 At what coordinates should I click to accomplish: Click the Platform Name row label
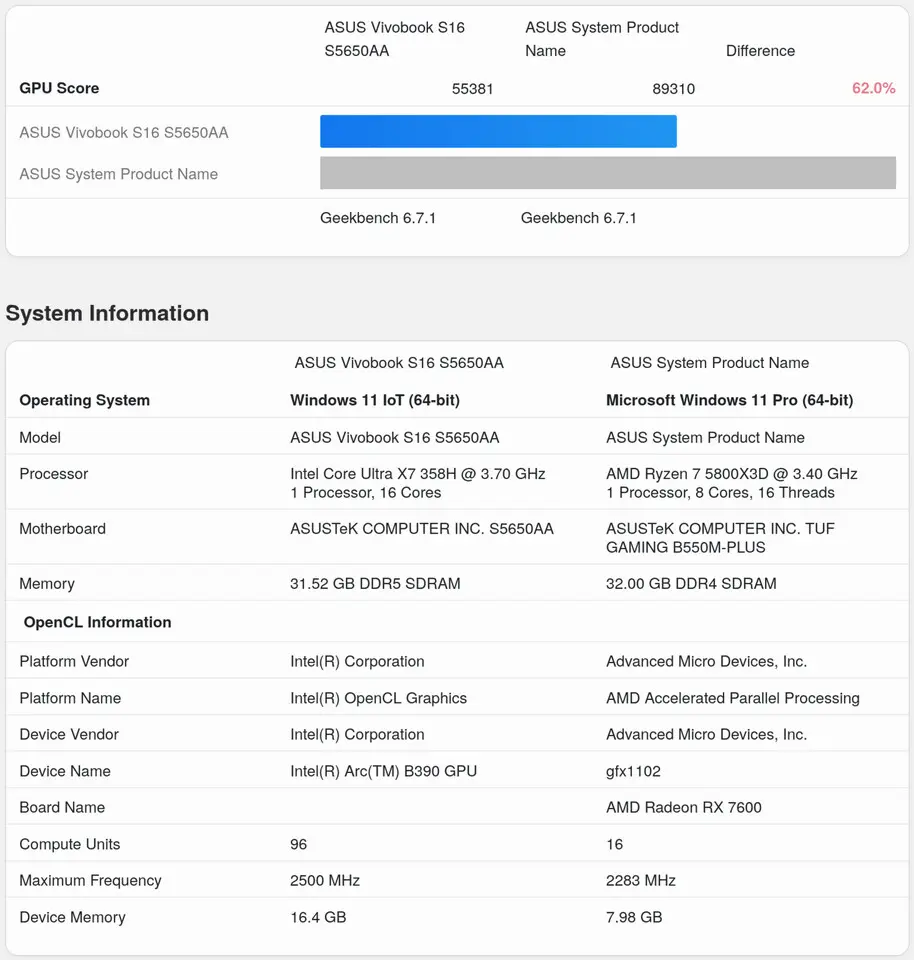(70, 698)
